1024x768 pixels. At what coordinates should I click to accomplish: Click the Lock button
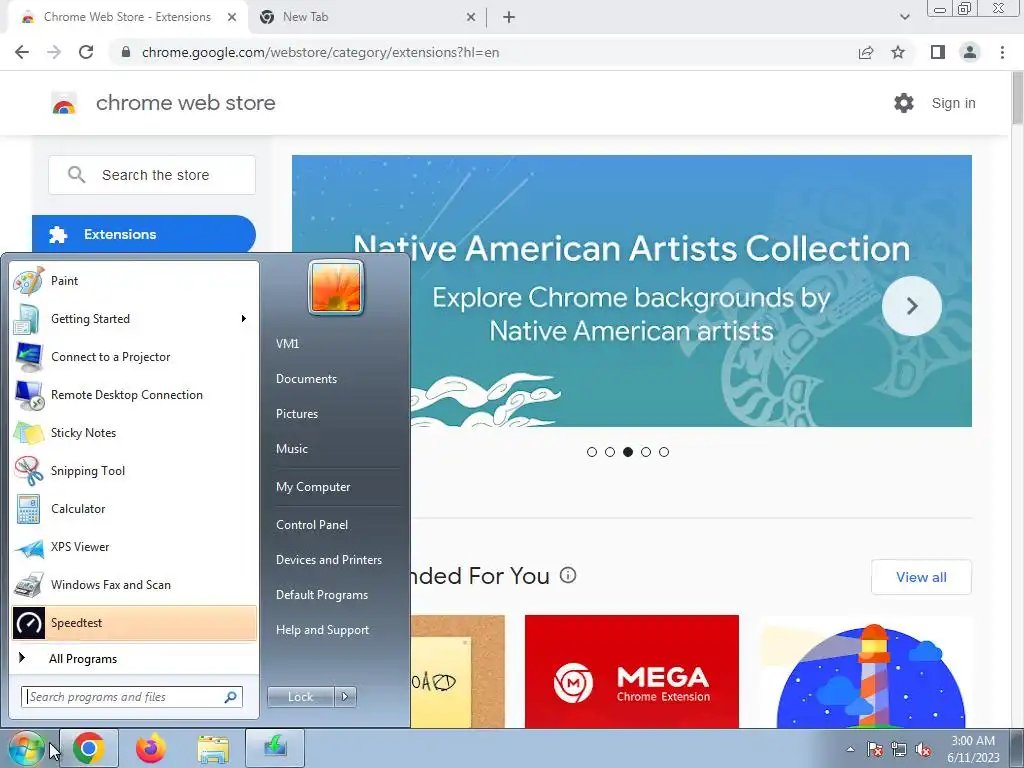pyautogui.click(x=300, y=697)
